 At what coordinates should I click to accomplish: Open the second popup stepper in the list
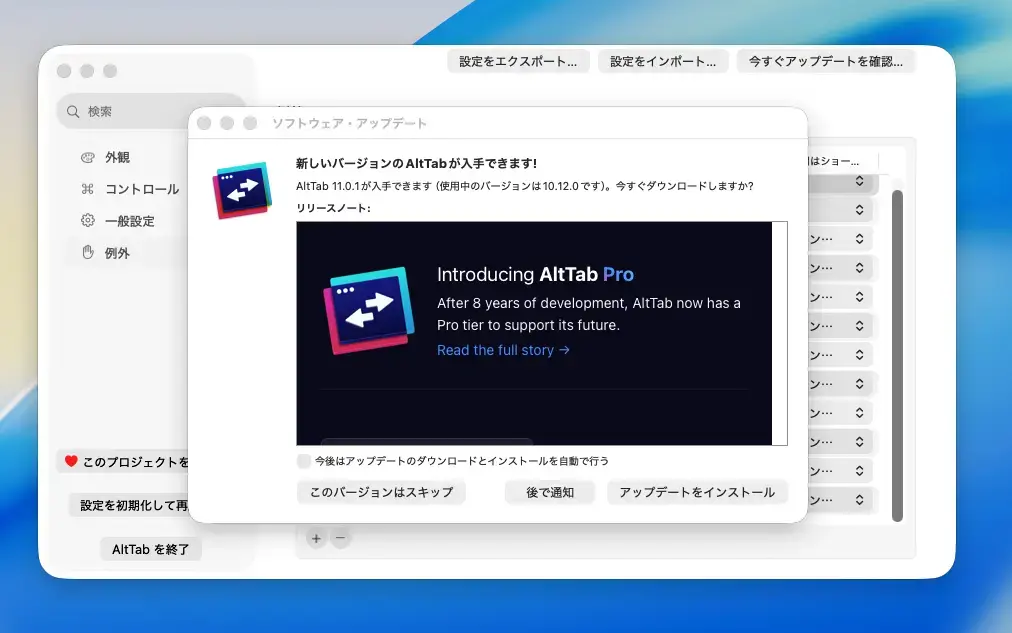click(x=860, y=210)
